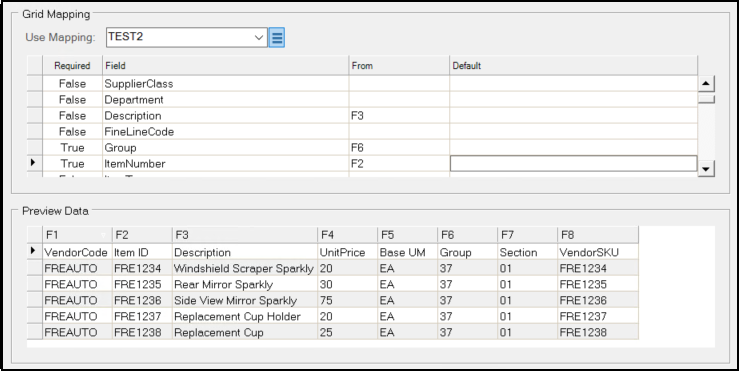
Task: Select row header of VendorCode preview row
Action: [34, 252]
